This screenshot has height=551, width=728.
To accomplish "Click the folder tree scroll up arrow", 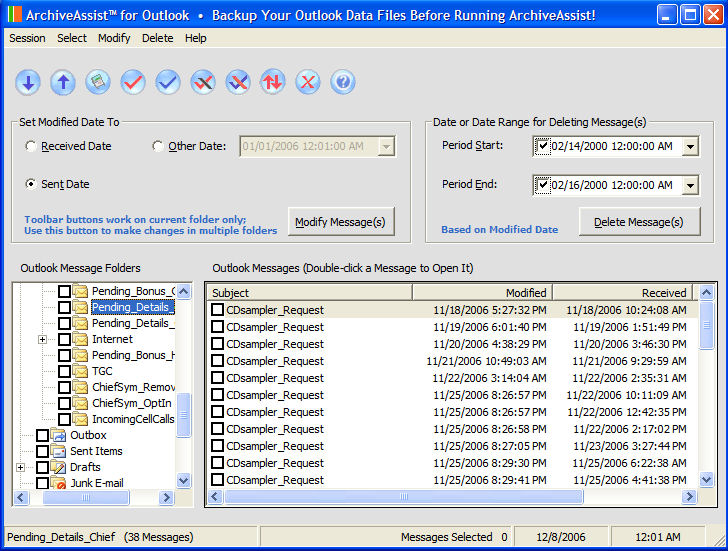I will click(x=184, y=292).
